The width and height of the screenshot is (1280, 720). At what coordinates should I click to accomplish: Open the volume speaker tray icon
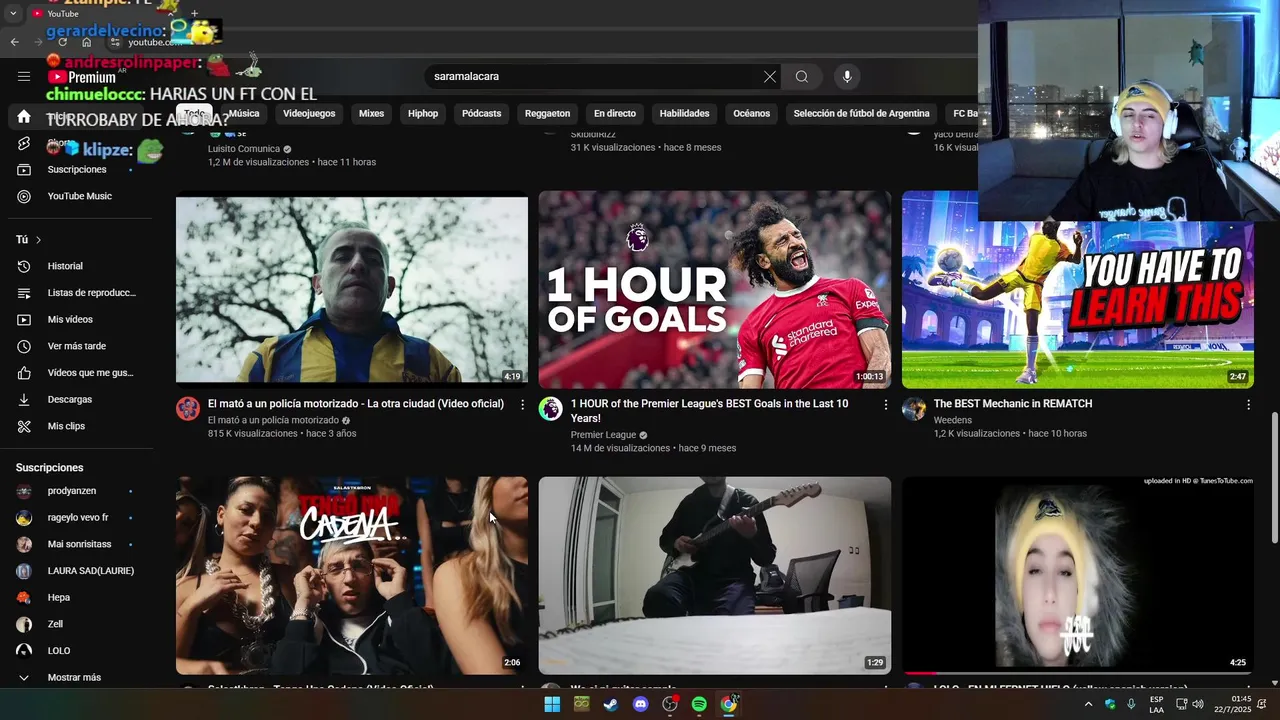pos(1198,704)
